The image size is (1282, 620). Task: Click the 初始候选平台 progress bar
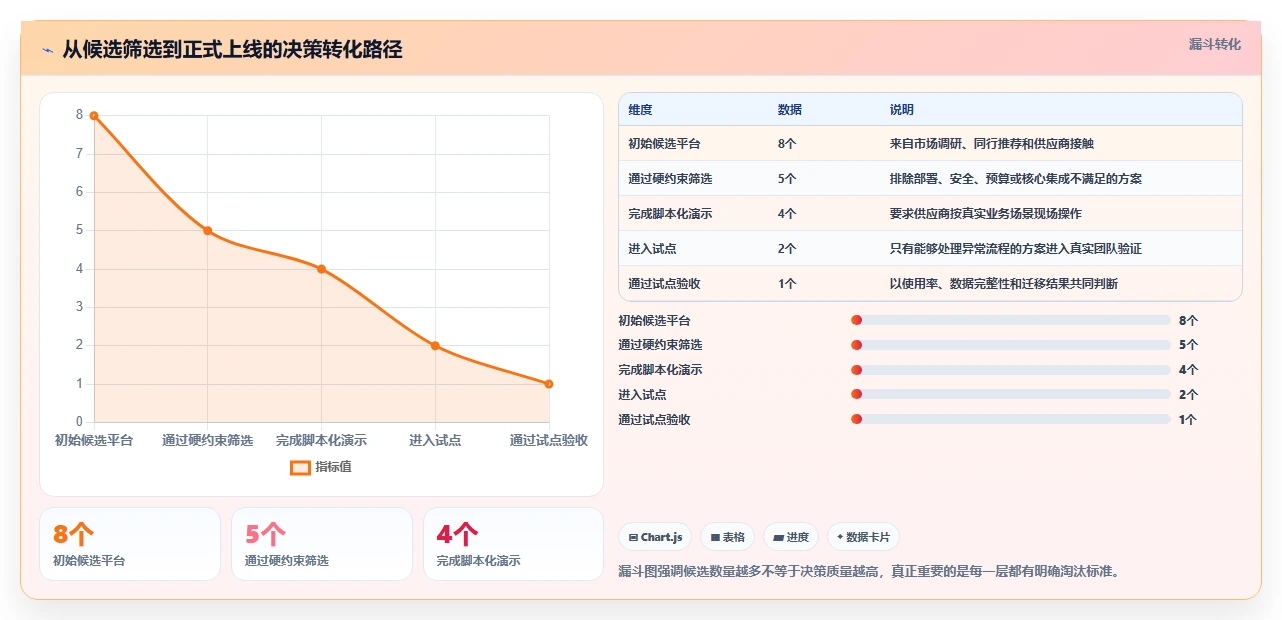(1010, 320)
